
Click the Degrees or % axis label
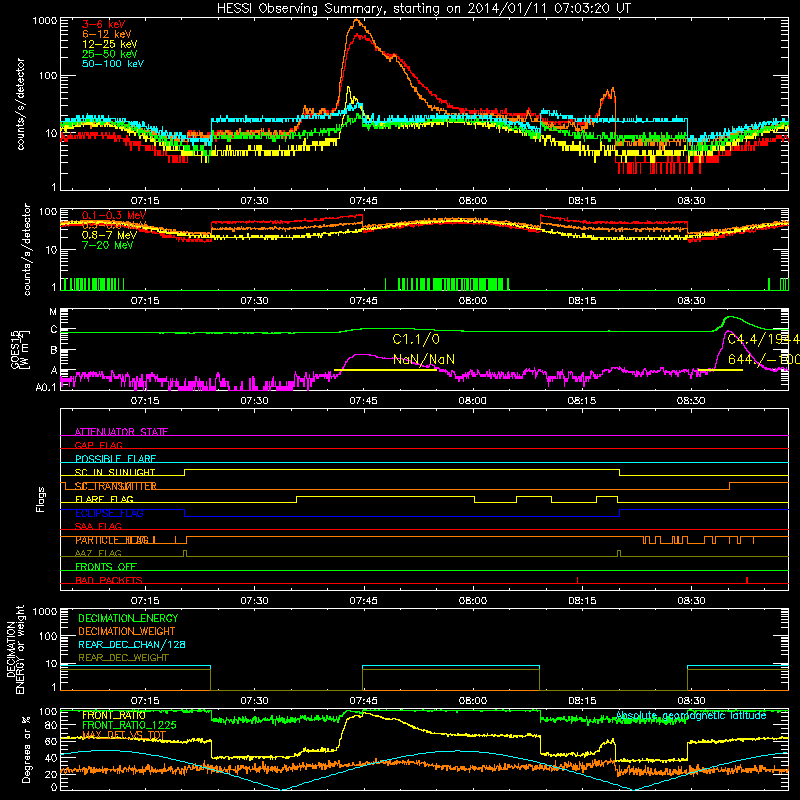pos(26,749)
